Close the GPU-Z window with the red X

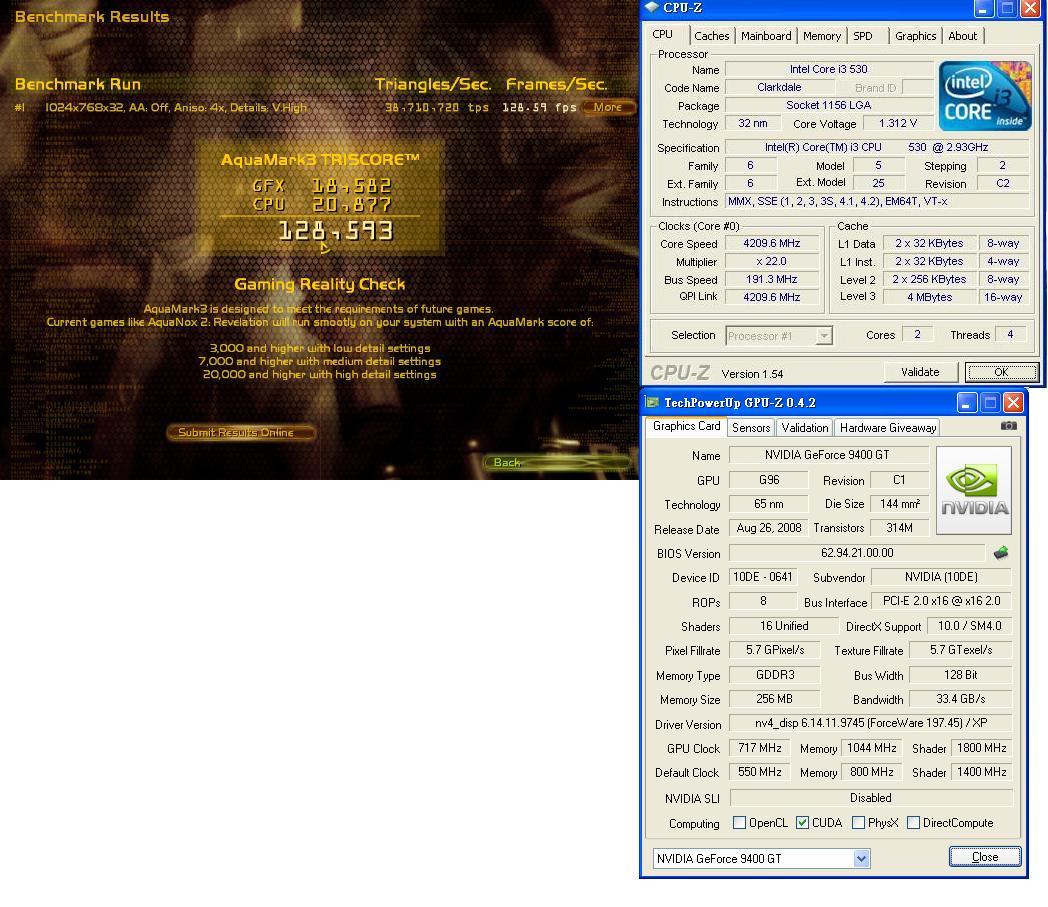tap(1013, 402)
